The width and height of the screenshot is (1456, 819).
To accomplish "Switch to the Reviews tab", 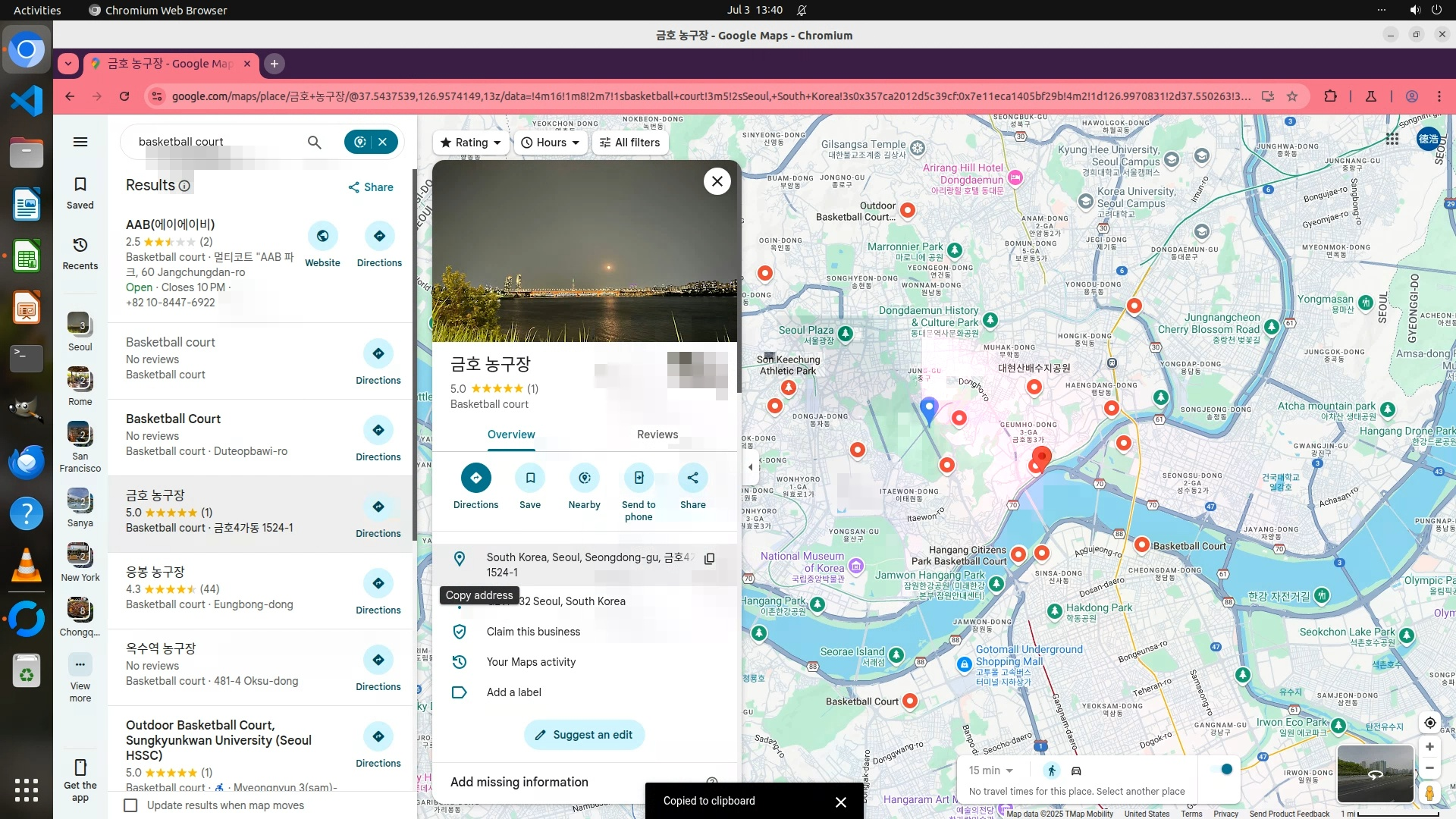I will pos(657,435).
